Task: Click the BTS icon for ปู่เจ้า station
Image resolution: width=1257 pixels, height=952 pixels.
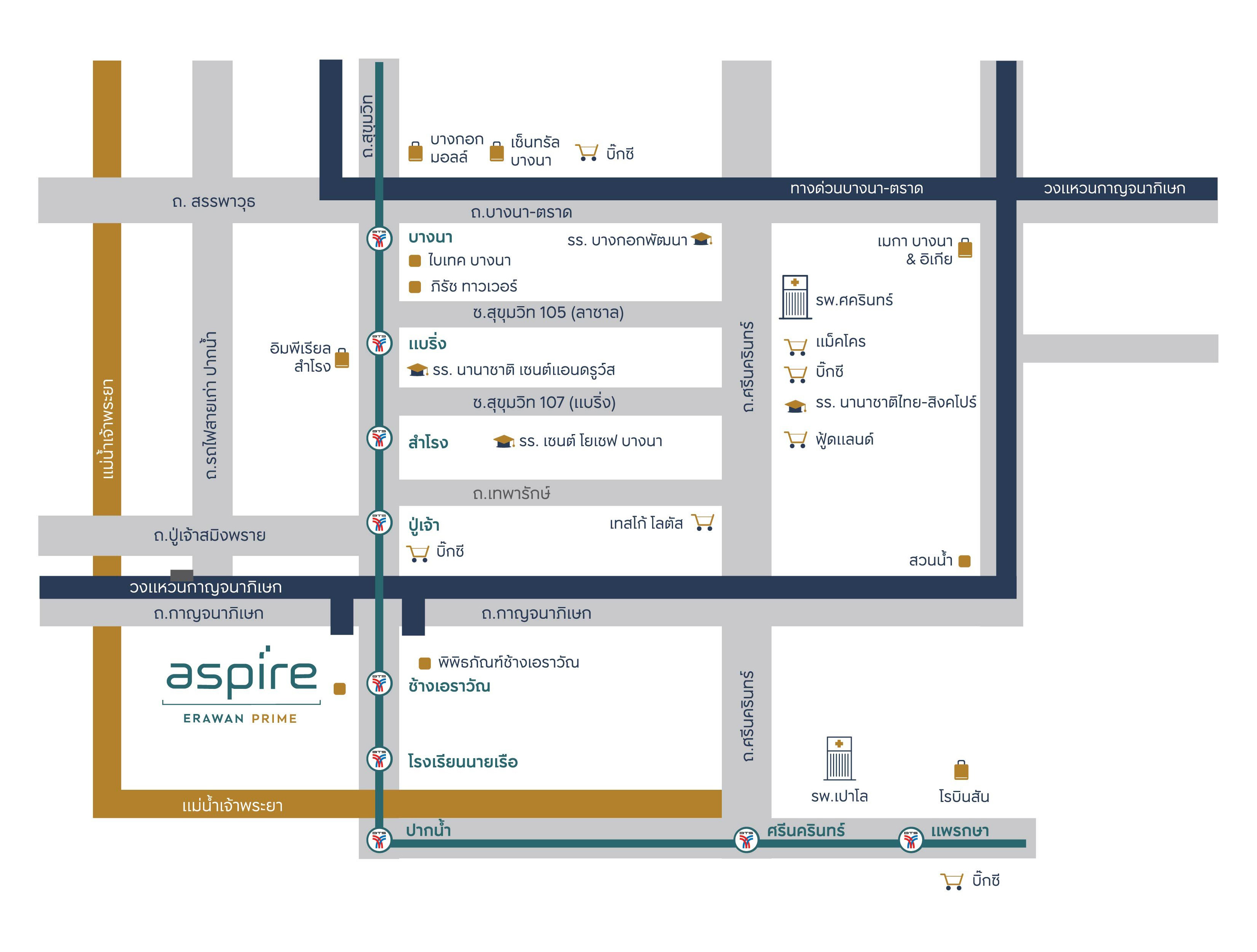Action: (379, 522)
